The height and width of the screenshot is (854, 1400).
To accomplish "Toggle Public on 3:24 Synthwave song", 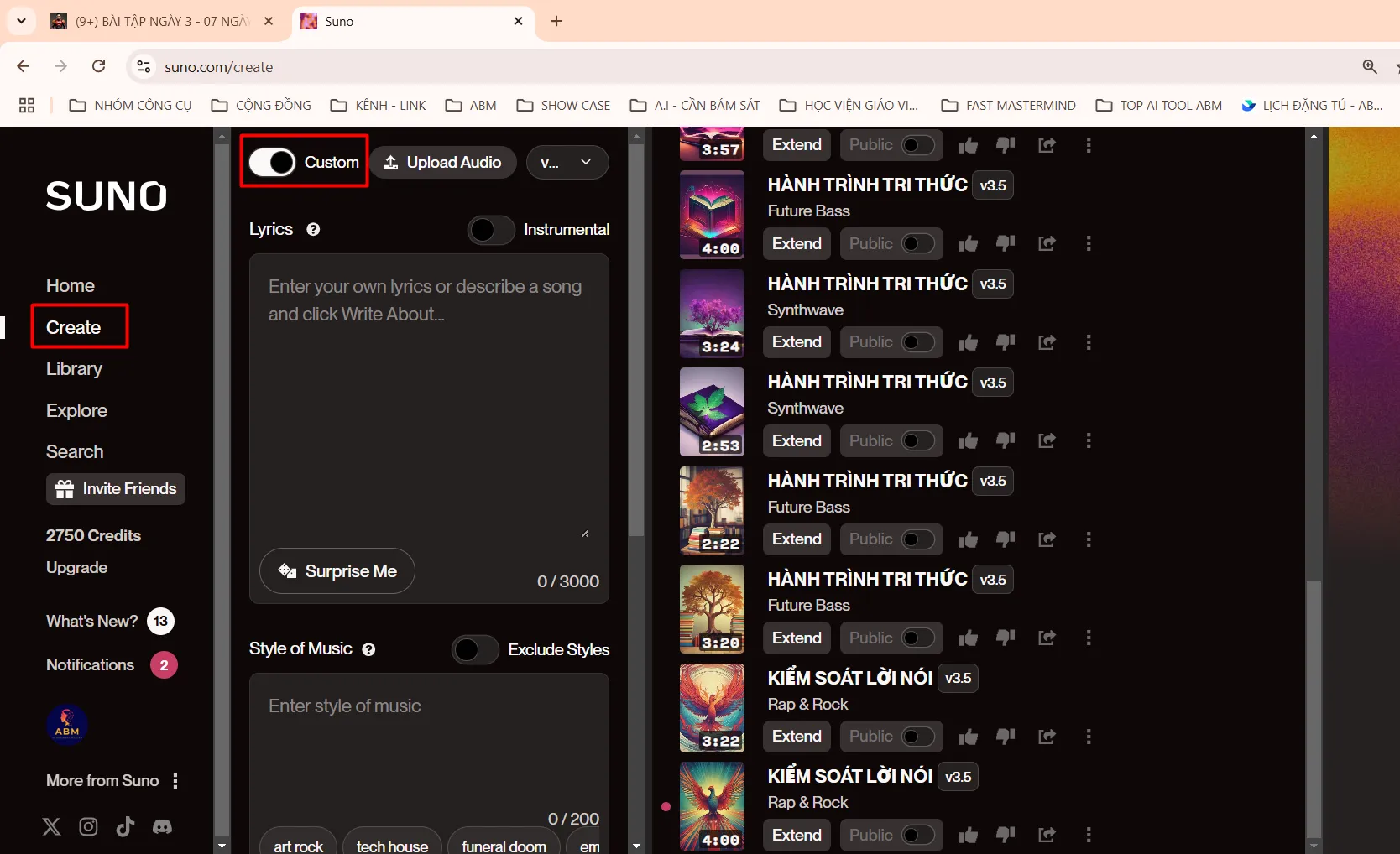I will coord(917,342).
